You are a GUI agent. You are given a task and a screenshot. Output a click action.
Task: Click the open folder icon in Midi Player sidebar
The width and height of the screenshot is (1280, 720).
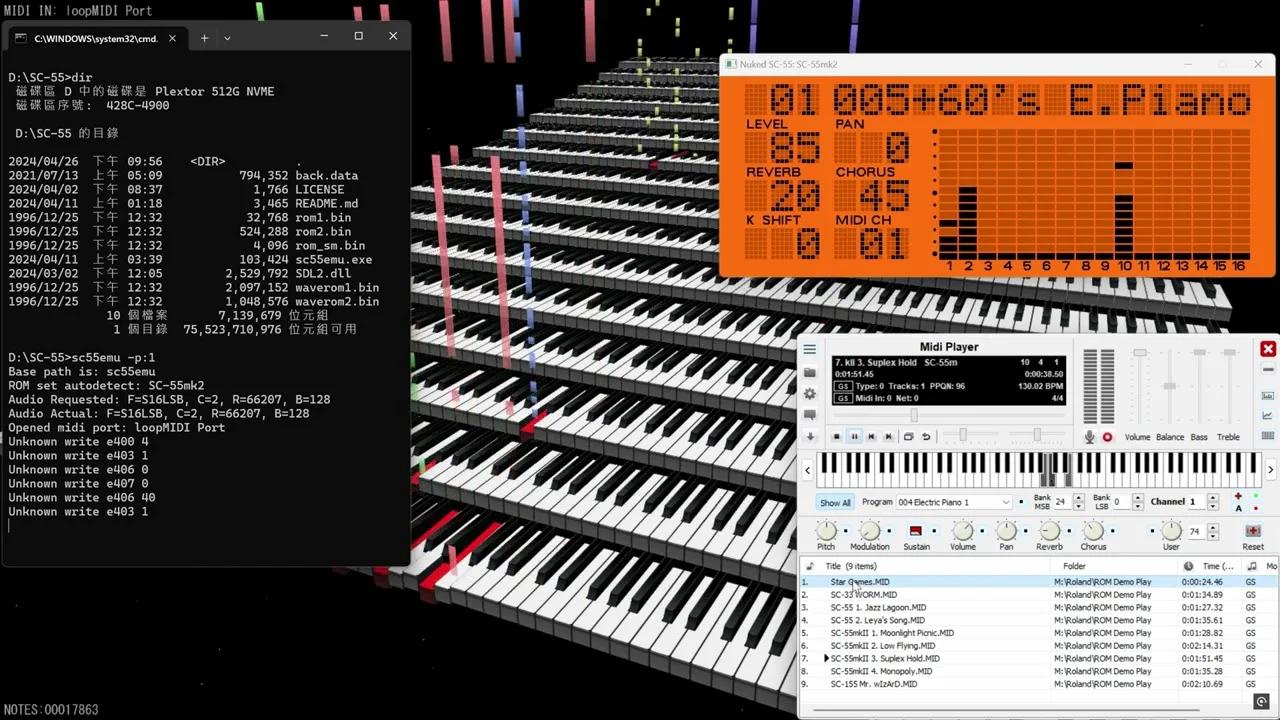pyautogui.click(x=810, y=373)
